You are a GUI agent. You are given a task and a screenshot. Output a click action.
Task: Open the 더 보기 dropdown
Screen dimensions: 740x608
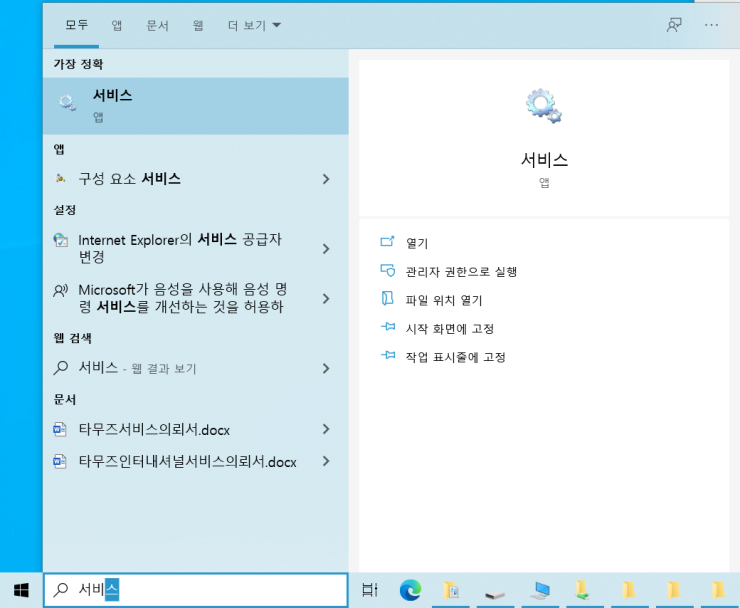pyautogui.click(x=254, y=25)
